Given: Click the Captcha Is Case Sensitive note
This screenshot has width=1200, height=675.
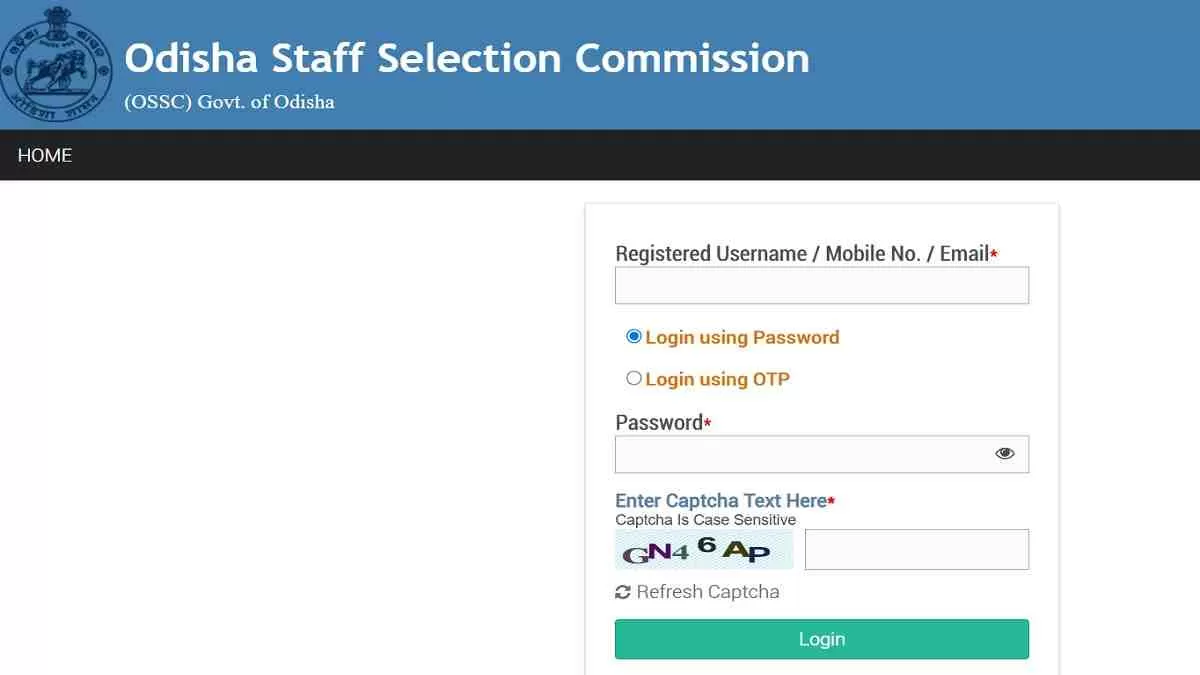Looking at the screenshot, I should tap(705, 520).
